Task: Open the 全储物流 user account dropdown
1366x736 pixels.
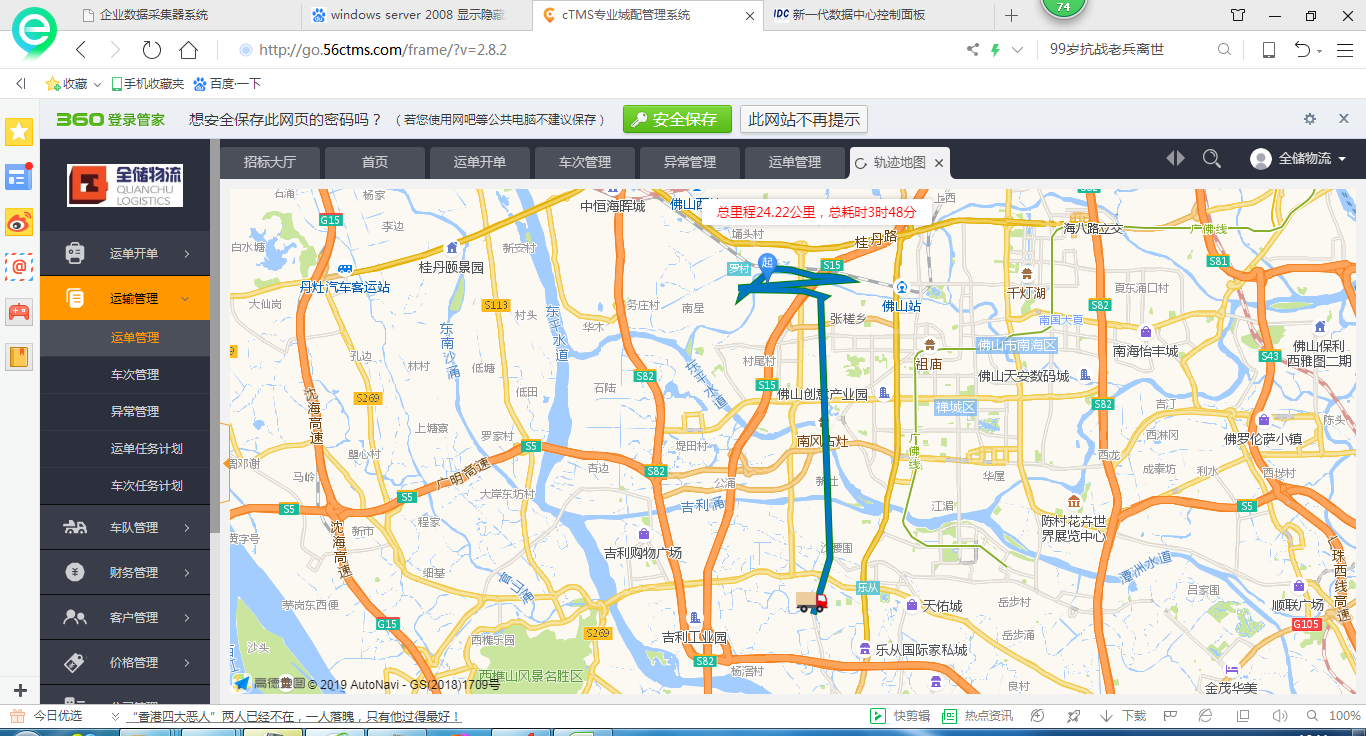Action: click(1298, 159)
